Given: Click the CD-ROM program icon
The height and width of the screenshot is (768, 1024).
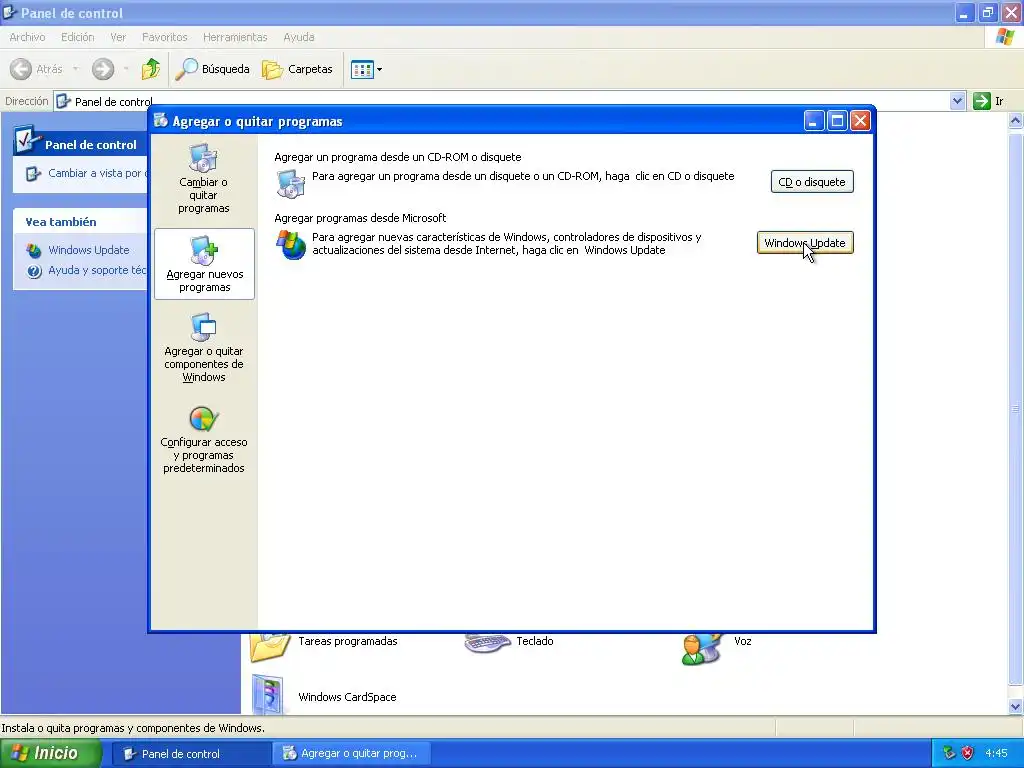Looking at the screenshot, I should coord(290,184).
